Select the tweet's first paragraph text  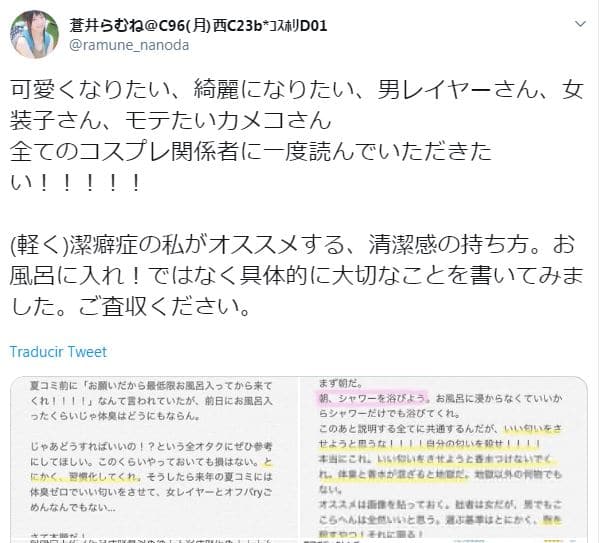pos(297,136)
